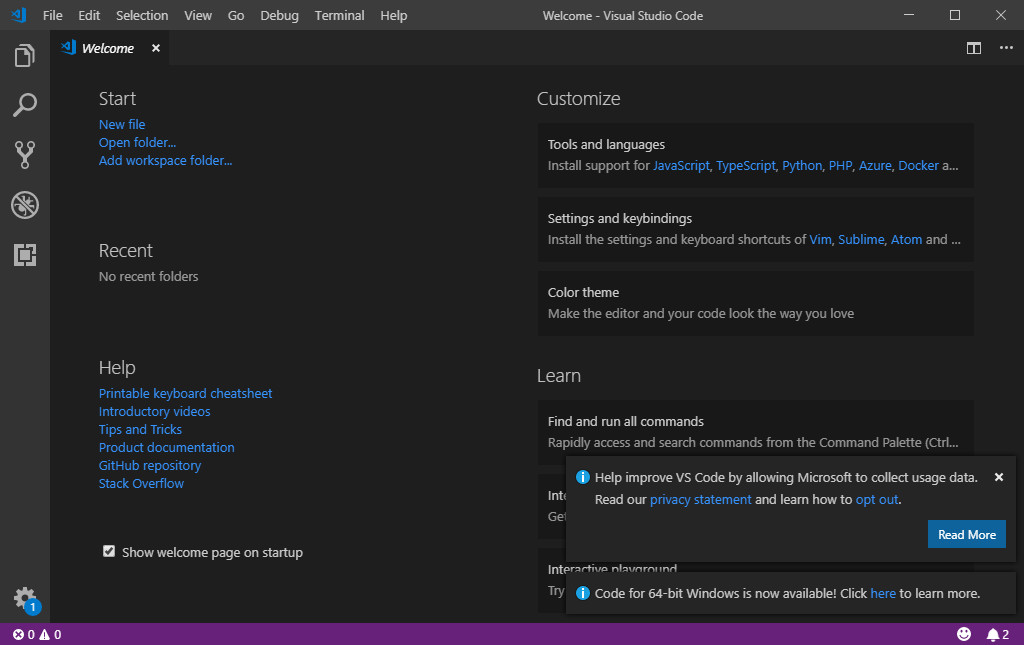1024x645 pixels.
Task: Dismiss the usage data notification
Action: (x=999, y=477)
